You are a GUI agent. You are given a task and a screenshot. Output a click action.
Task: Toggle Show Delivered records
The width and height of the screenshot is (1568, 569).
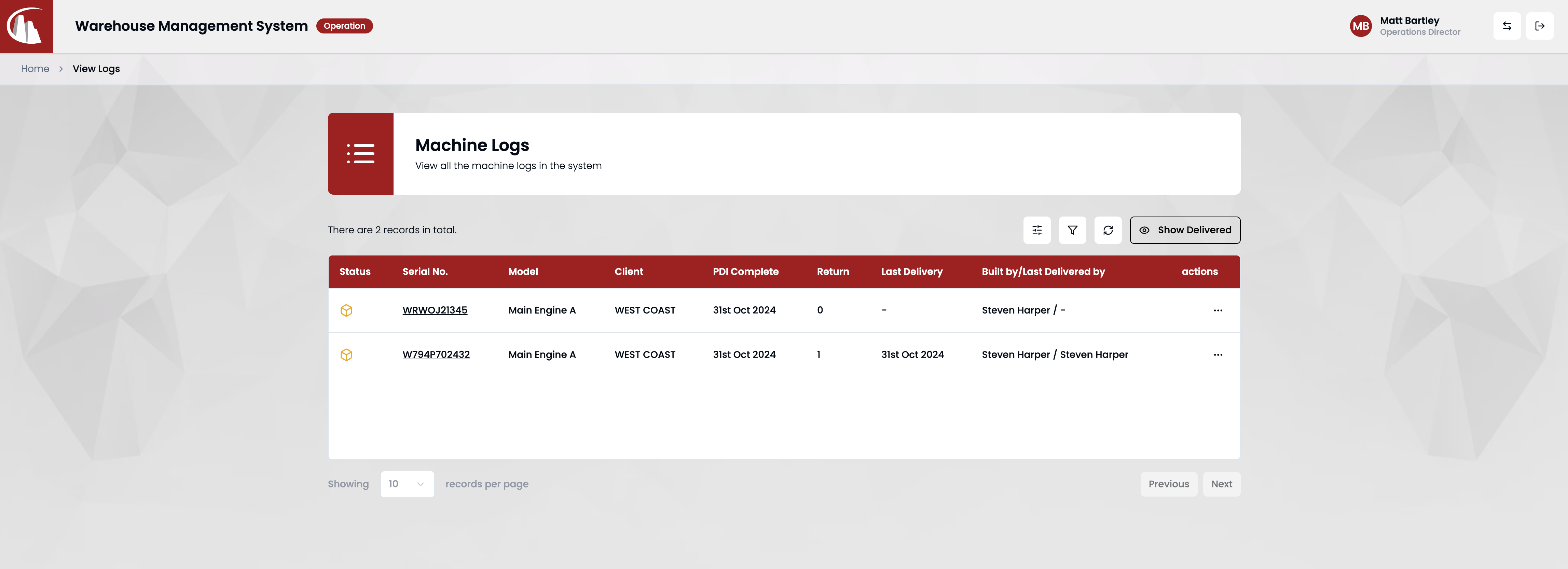[x=1185, y=230]
